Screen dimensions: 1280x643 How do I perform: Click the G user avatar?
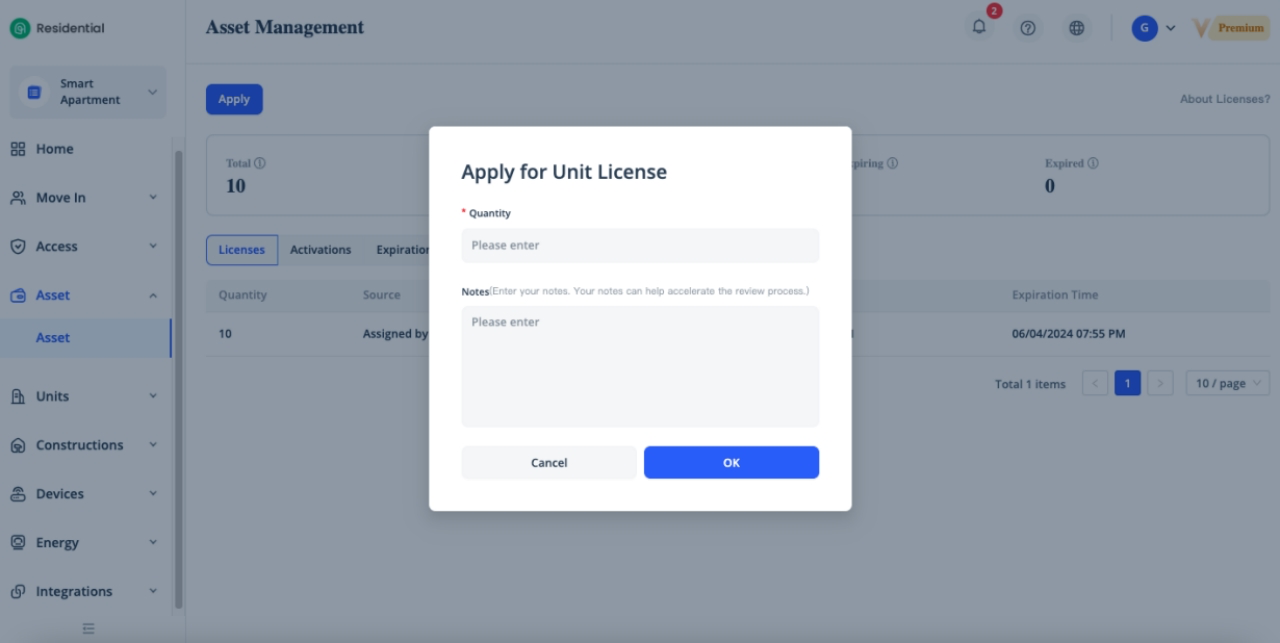coord(1144,28)
